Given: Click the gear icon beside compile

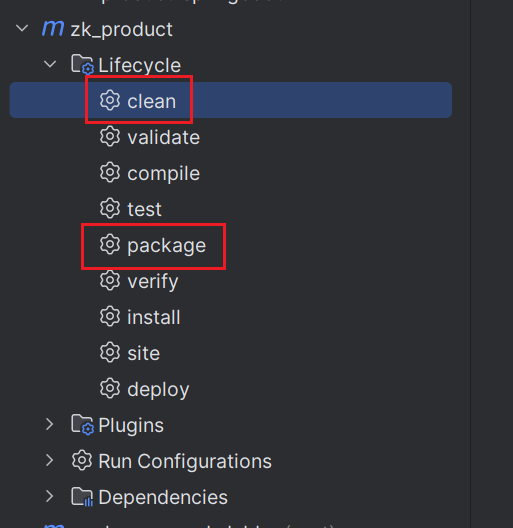Looking at the screenshot, I should (x=110, y=172).
